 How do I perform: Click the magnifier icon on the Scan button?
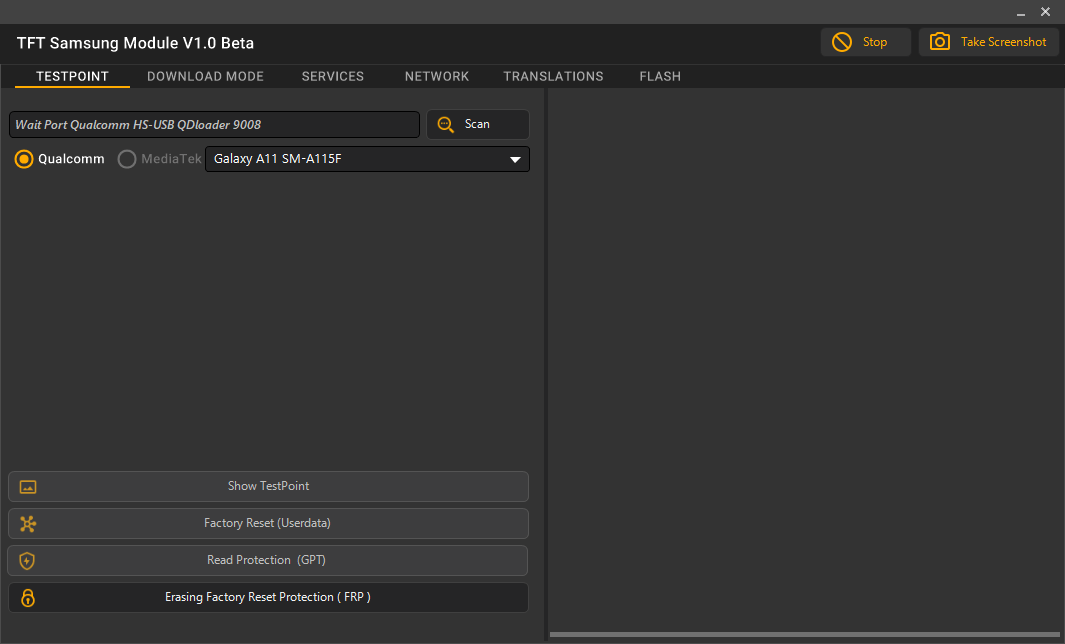point(445,124)
